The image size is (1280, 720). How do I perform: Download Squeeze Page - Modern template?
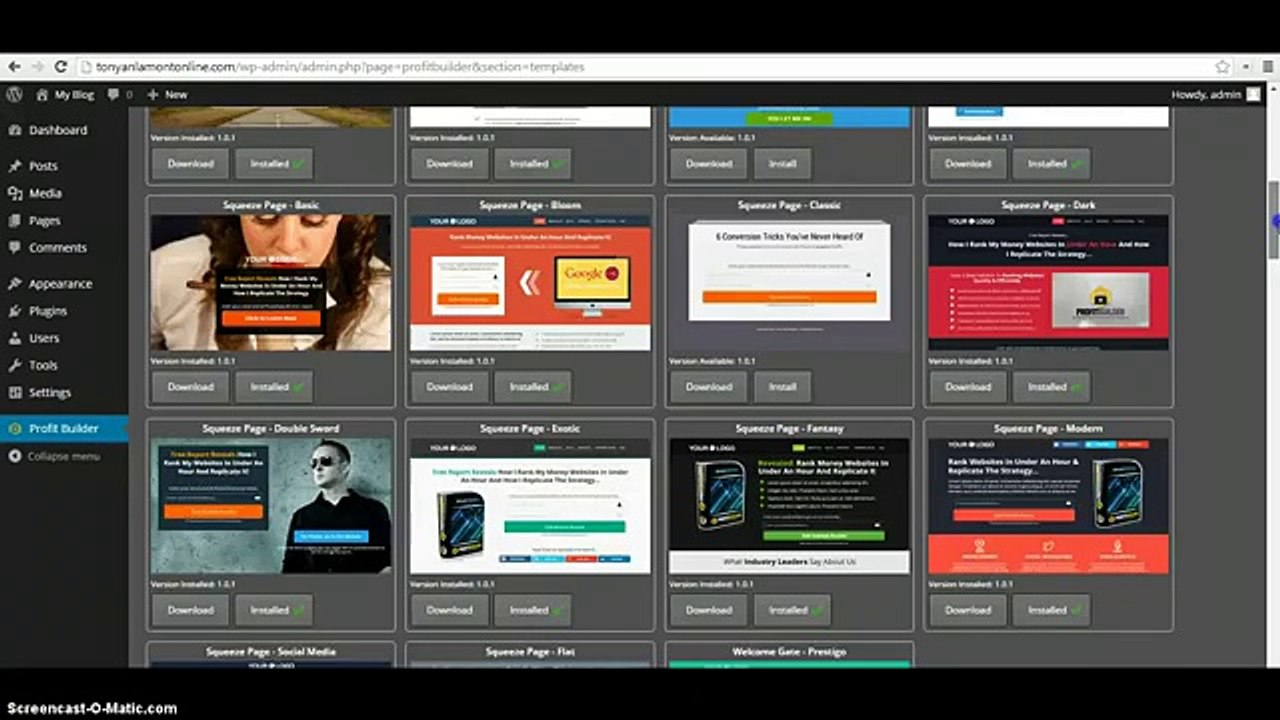(968, 609)
